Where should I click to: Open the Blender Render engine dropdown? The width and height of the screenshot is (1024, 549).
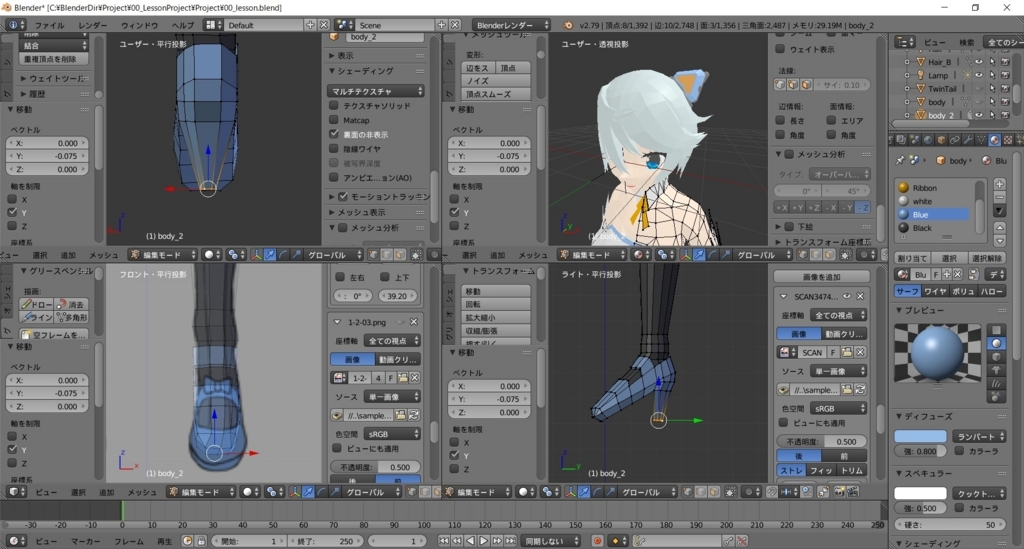511,25
